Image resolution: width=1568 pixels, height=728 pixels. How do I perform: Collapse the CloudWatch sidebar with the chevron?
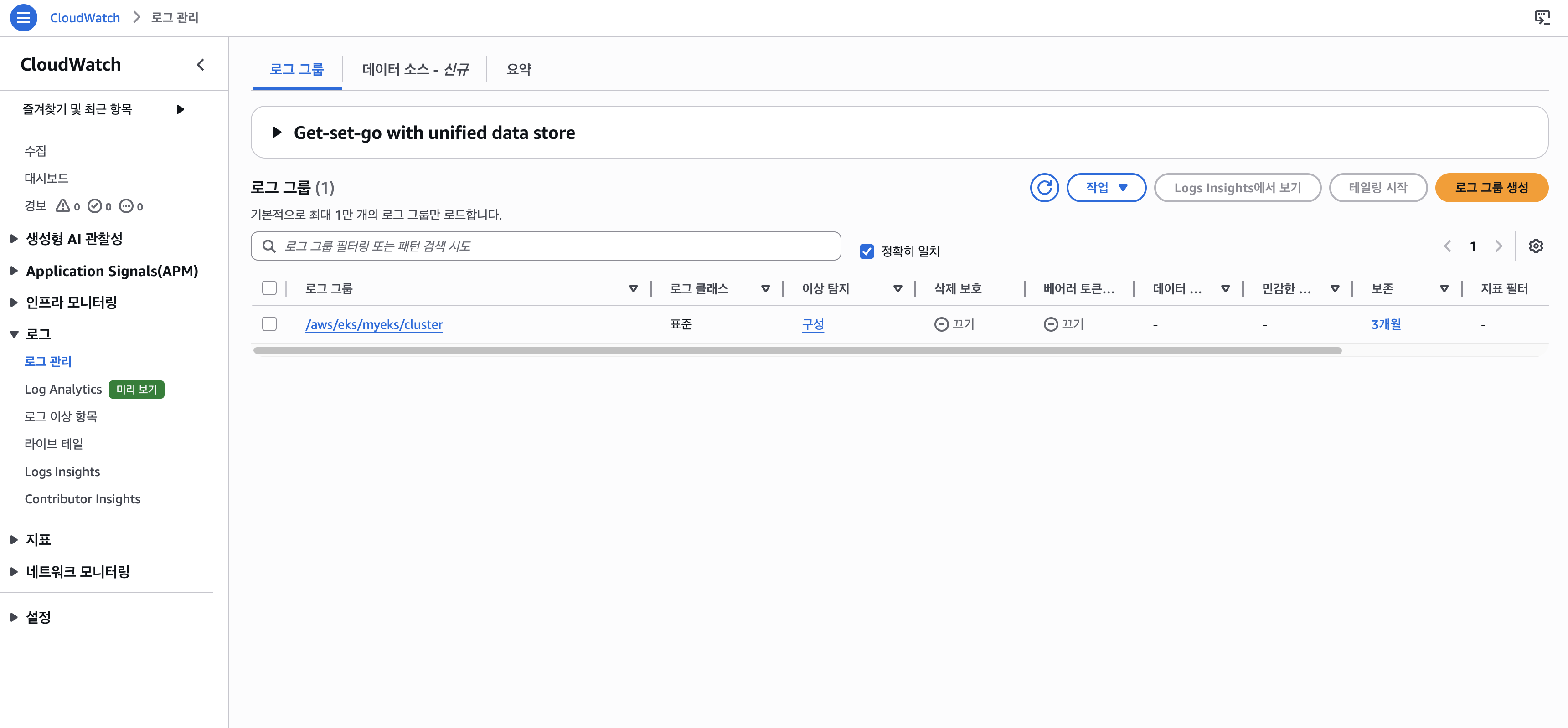point(200,65)
